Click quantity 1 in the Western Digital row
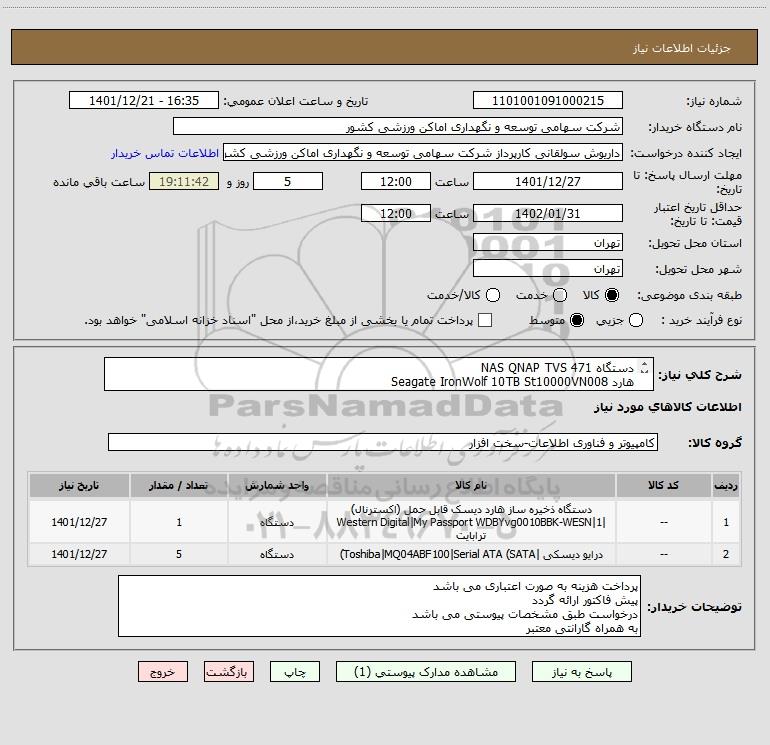Image resolution: width=770 pixels, height=745 pixels. (179, 522)
